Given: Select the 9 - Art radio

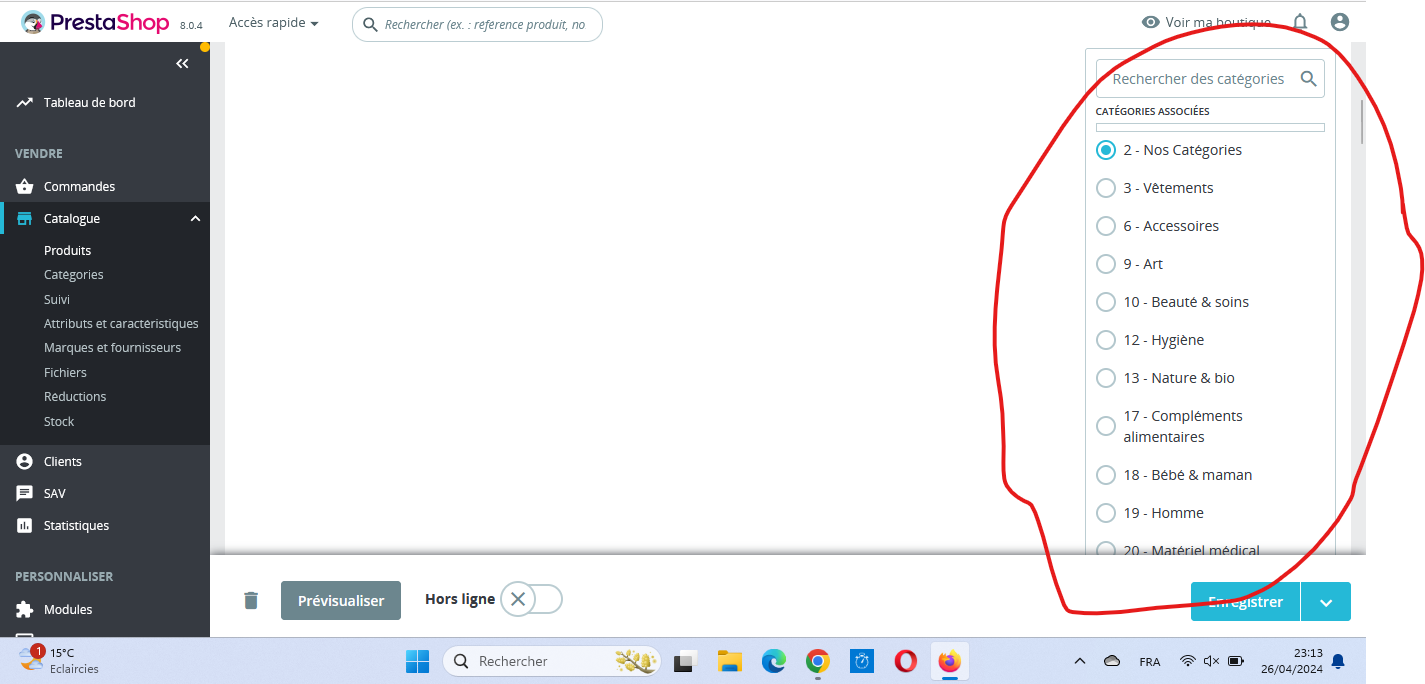Looking at the screenshot, I should (x=1105, y=264).
